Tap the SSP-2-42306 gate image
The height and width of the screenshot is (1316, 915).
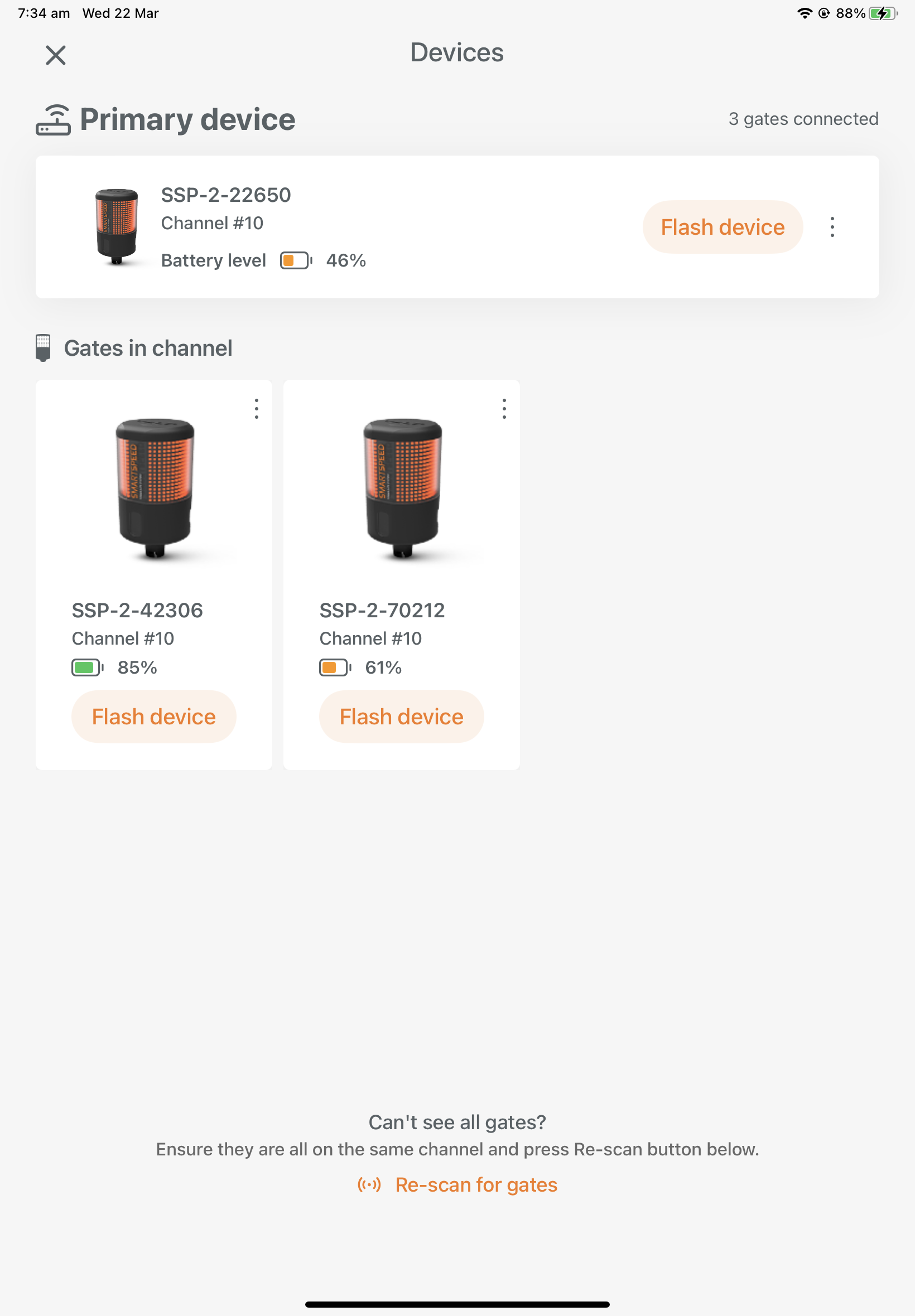(155, 487)
